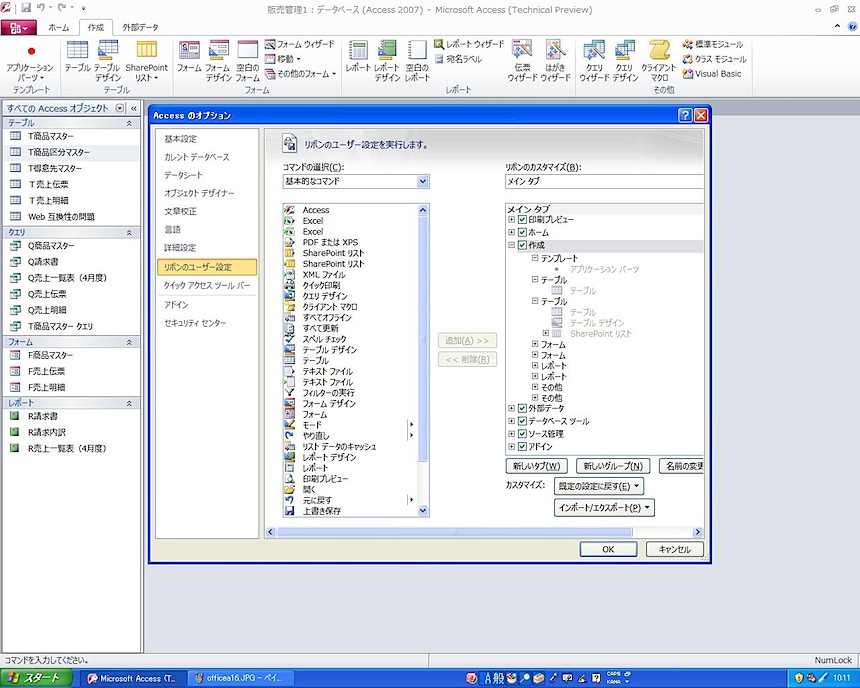Viewport: 860px width, 688px height.
Task: Collapse the クエリ section in navigation pane
Action: pyautogui.click(x=129, y=233)
